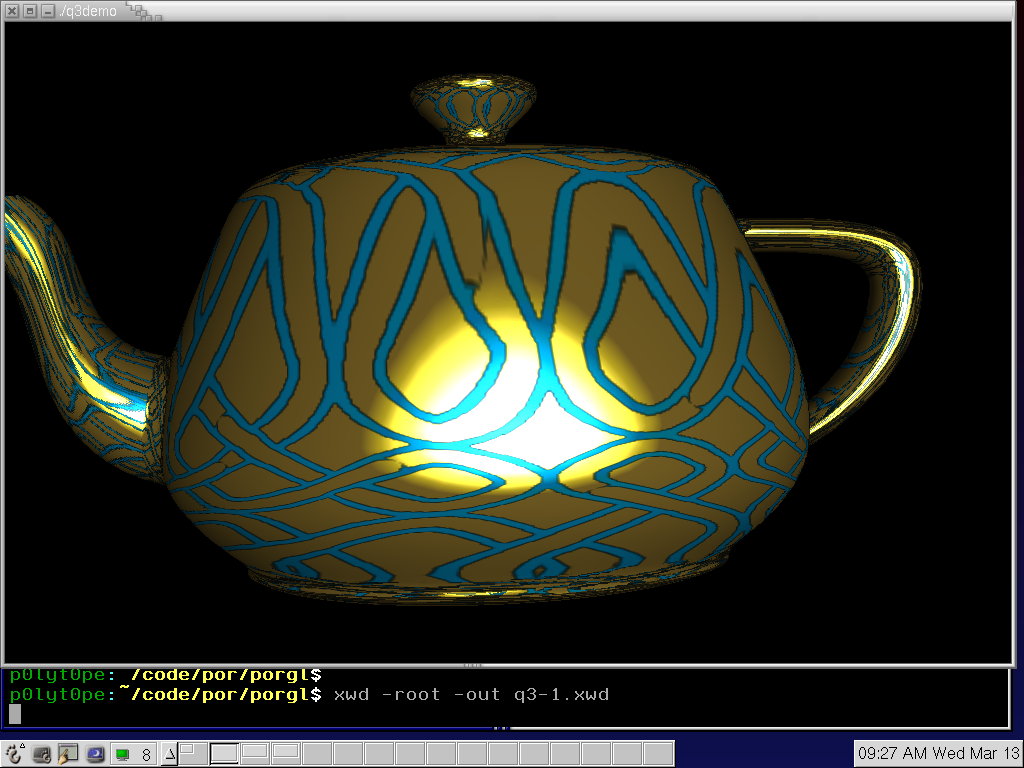Maximize the ./q3demo window
This screenshot has height=768, width=1024.
pyautogui.click(x=29, y=11)
